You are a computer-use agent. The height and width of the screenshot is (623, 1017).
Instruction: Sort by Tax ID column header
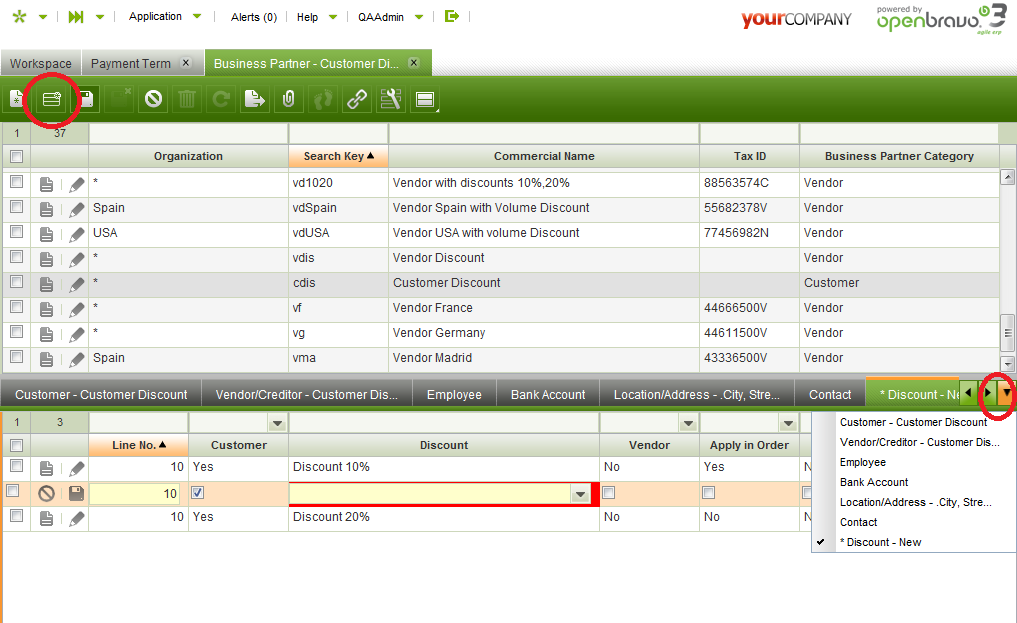coord(749,156)
